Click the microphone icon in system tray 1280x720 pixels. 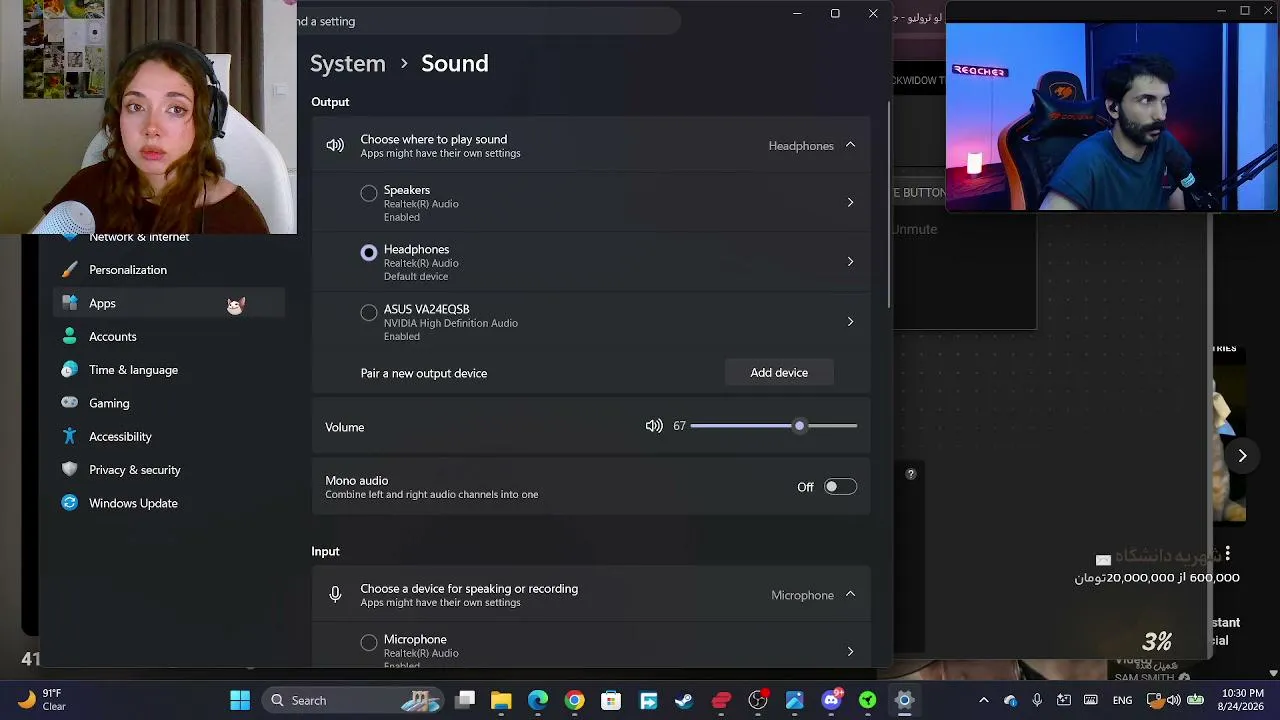[x=1037, y=700]
